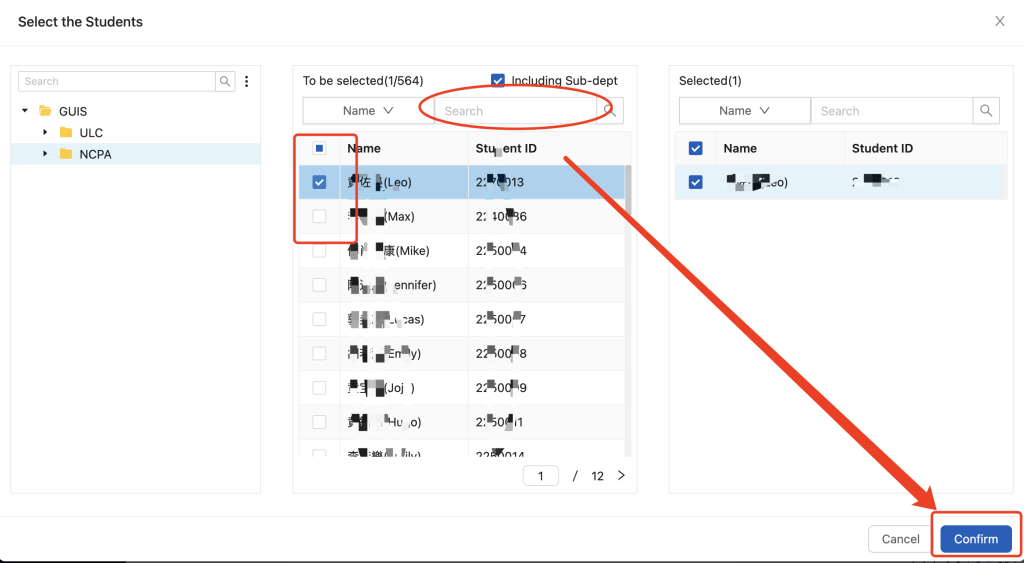Image resolution: width=1024 pixels, height=563 pixels.
Task: Toggle select-all checkbox in the Selected panel header
Action: coord(696,148)
